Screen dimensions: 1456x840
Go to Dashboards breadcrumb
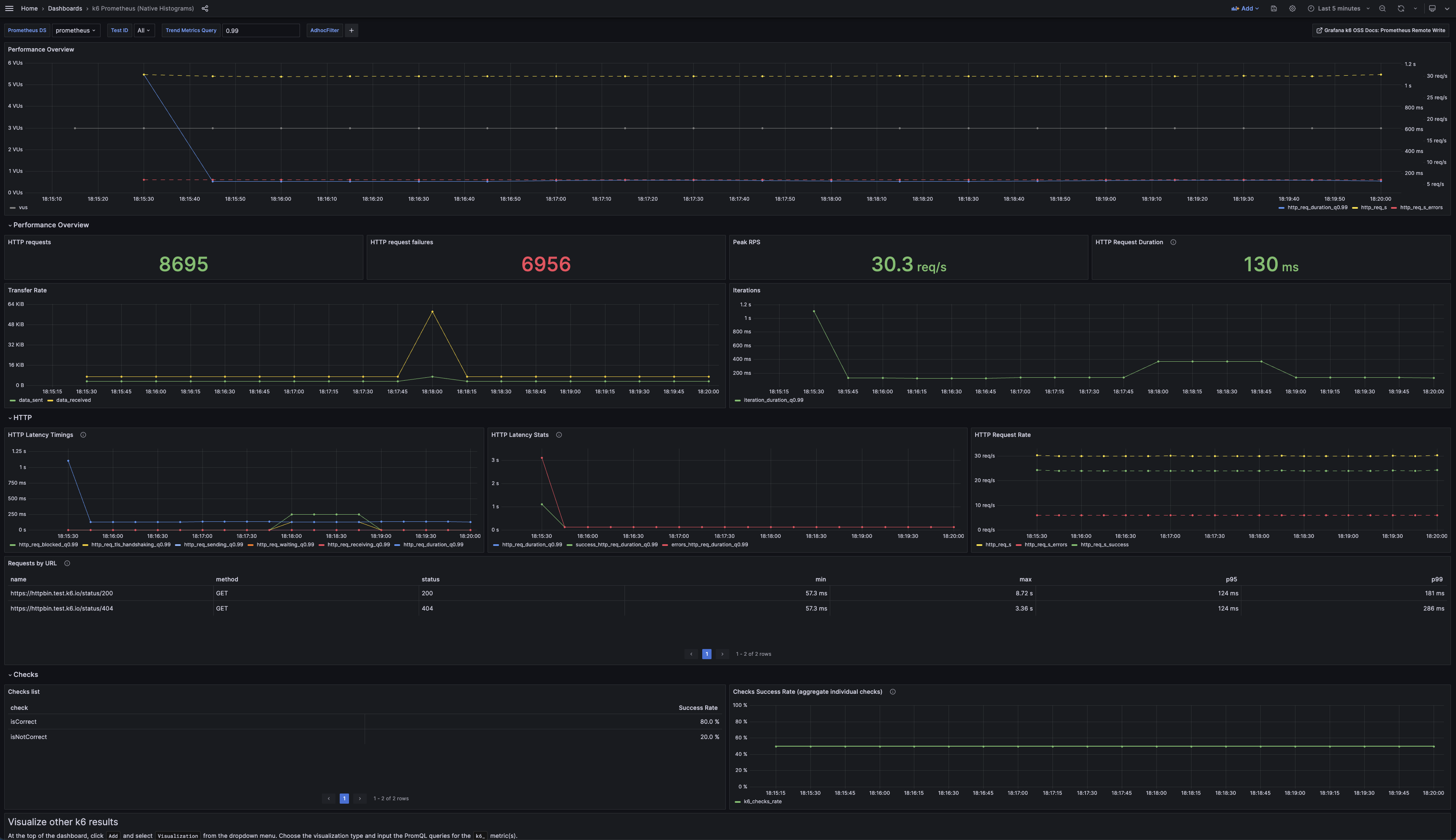pyautogui.click(x=65, y=8)
